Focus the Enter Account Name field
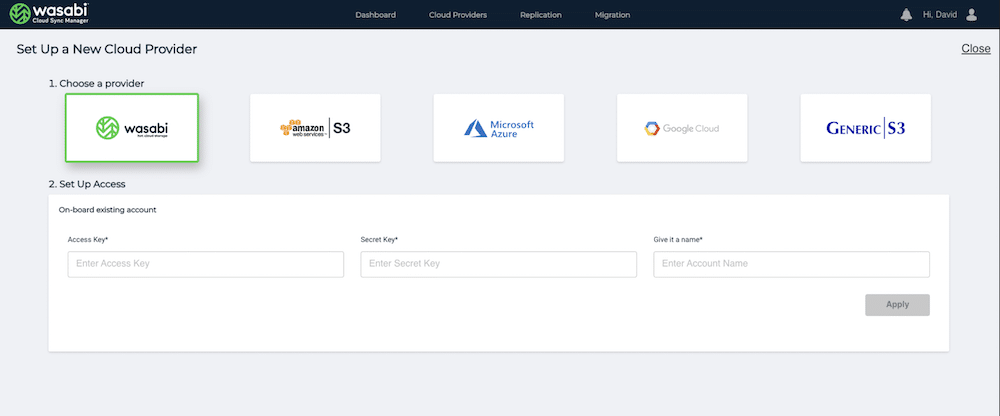The height and width of the screenshot is (416, 1000). (791, 264)
